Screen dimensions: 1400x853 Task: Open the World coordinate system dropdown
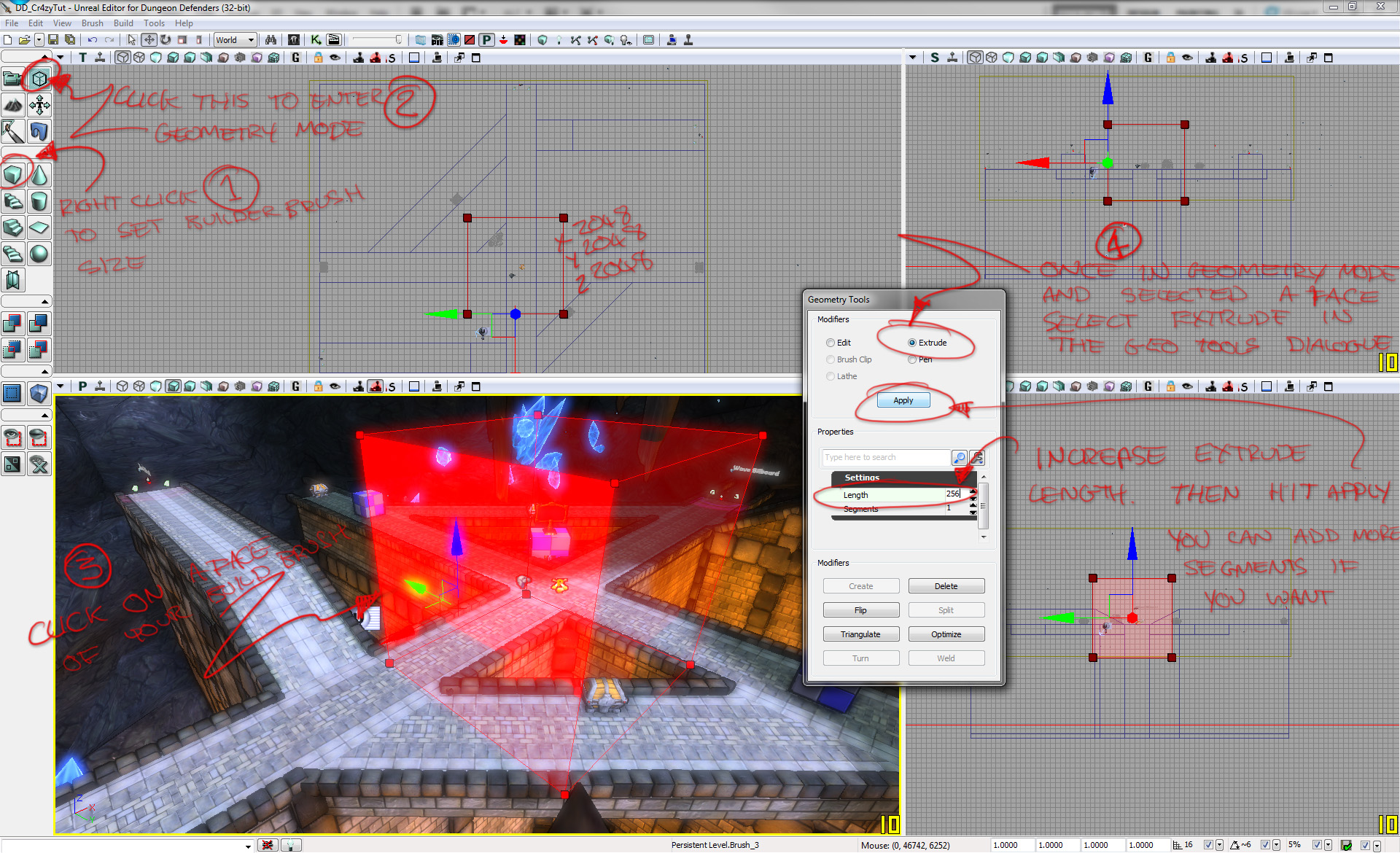click(235, 39)
